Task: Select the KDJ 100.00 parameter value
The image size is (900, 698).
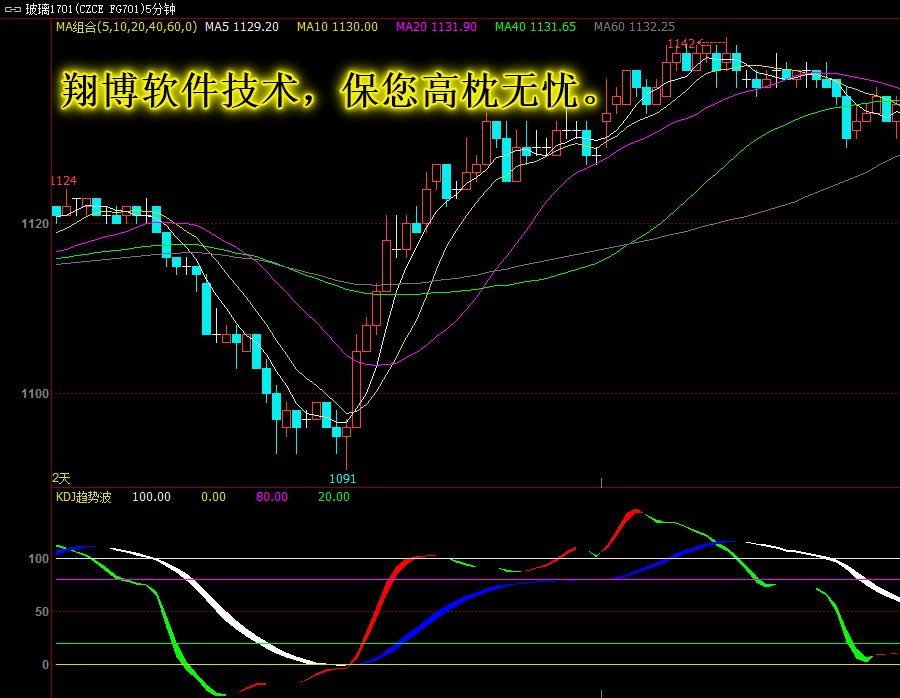Action: coord(152,497)
